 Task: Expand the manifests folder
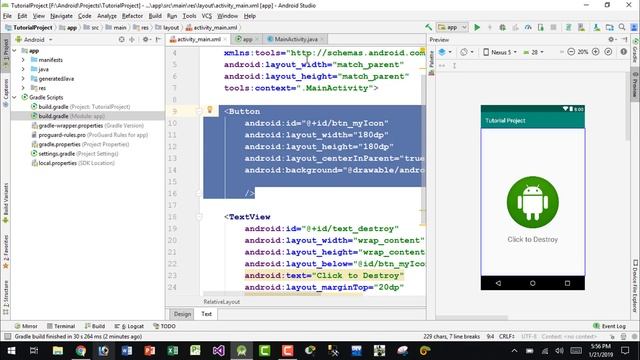[23, 60]
